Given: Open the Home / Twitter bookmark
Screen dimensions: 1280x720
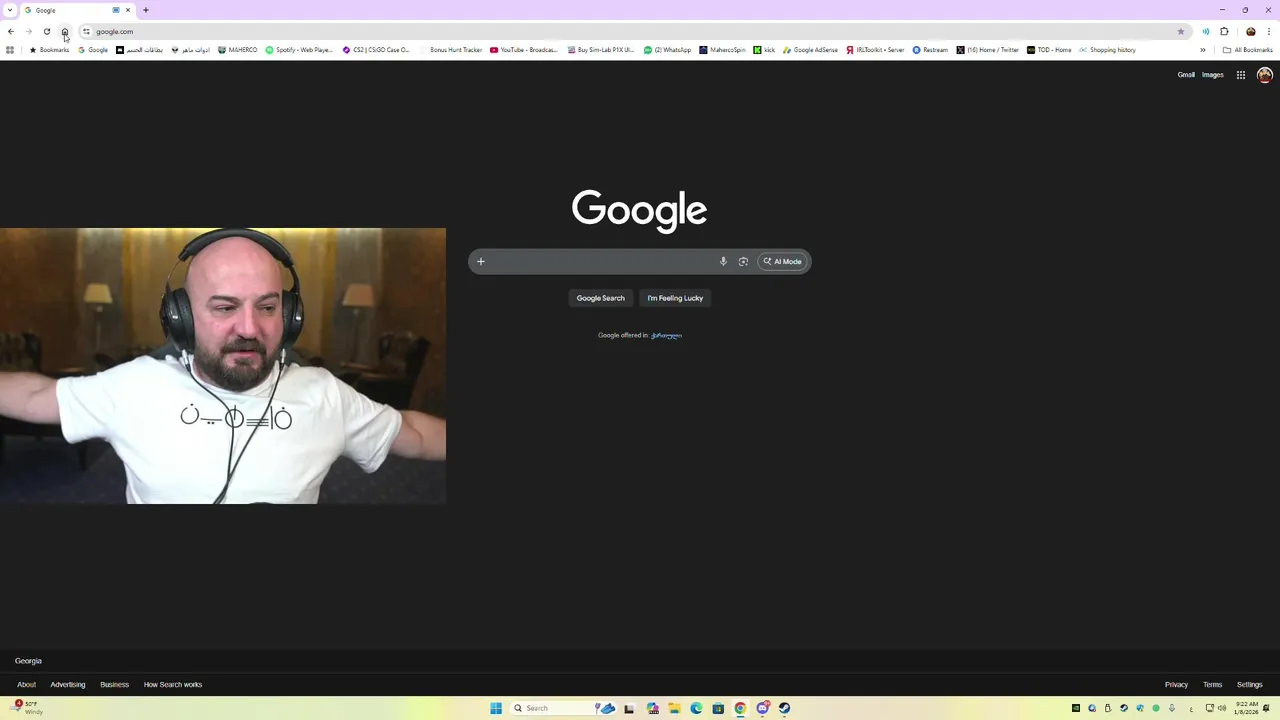Looking at the screenshot, I should pyautogui.click(x=987, y=50).
